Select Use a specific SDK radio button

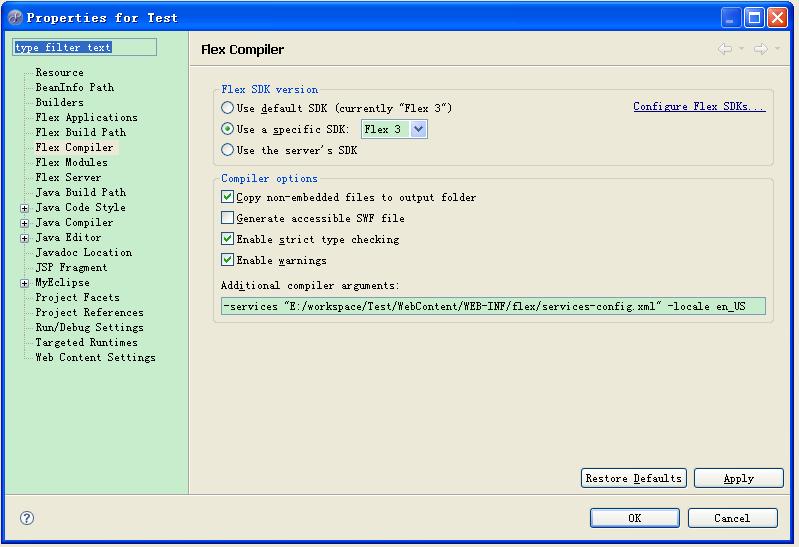(227, 129)
